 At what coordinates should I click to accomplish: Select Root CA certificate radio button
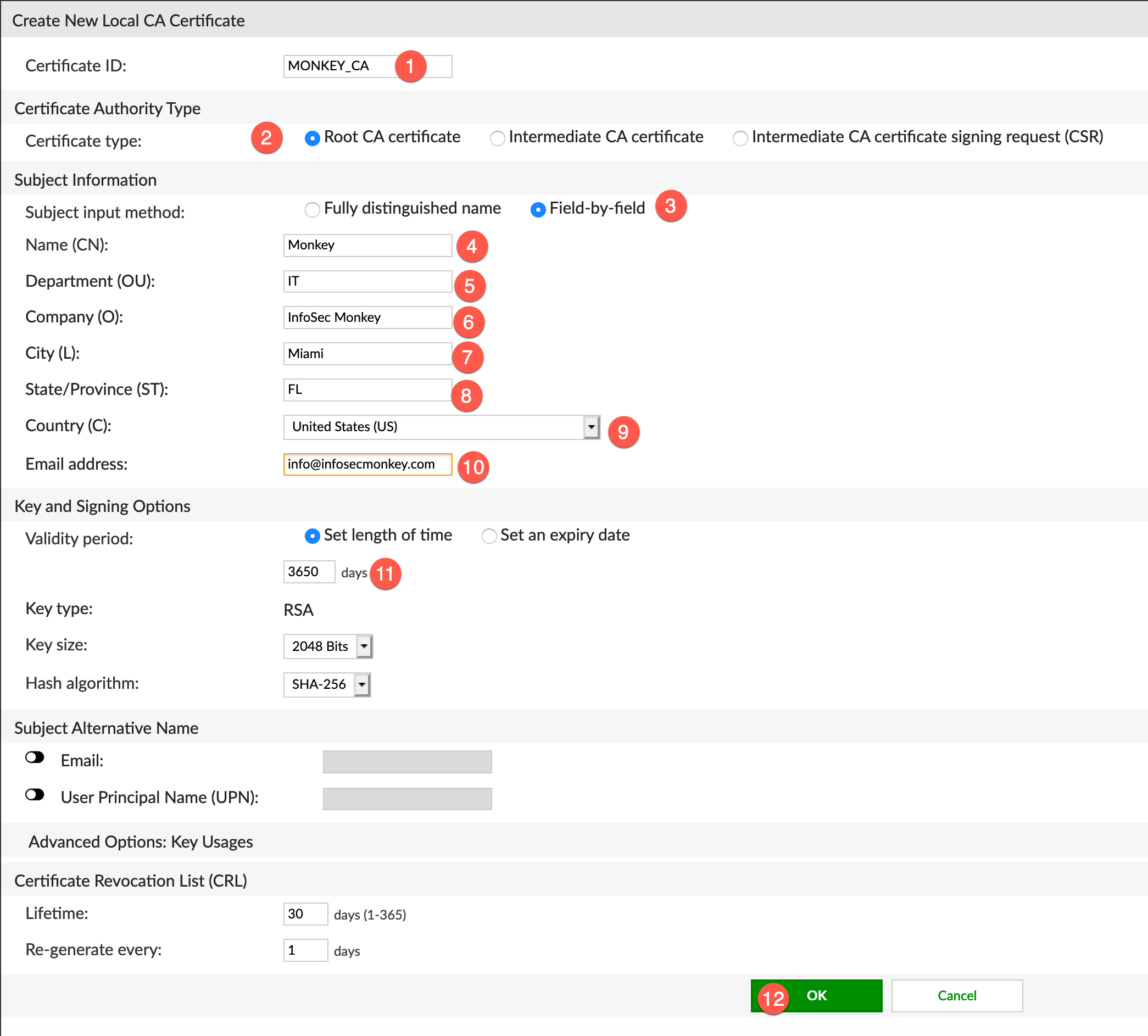click(x=312, y=138)
